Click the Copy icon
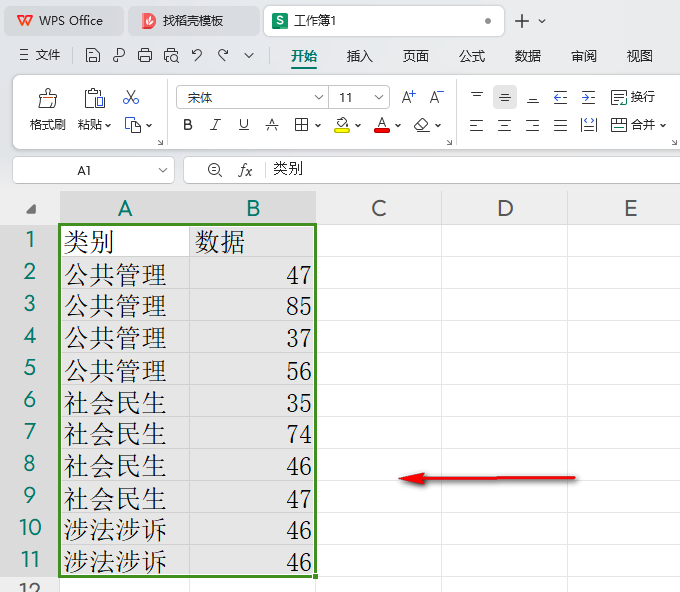 tap(133, 125)
